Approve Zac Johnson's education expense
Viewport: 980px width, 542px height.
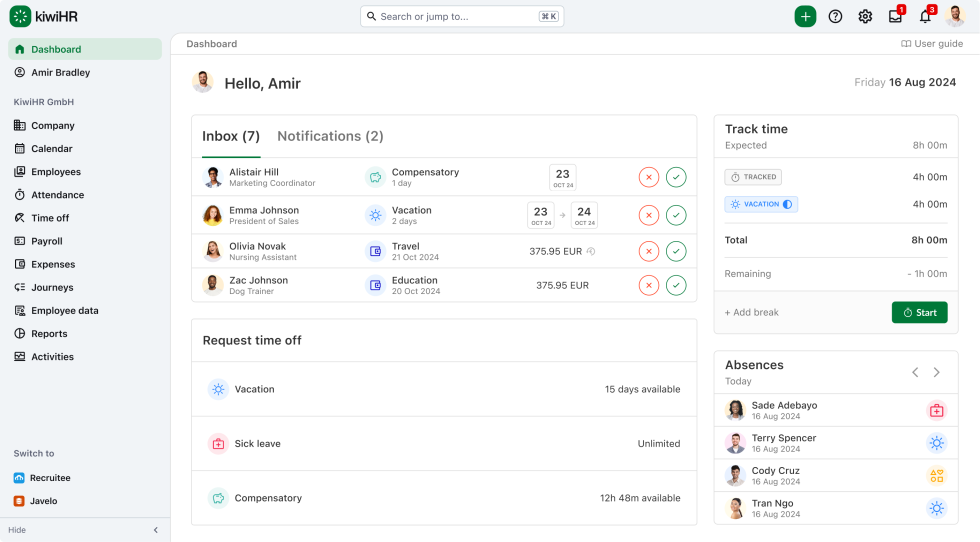point(677,285)
